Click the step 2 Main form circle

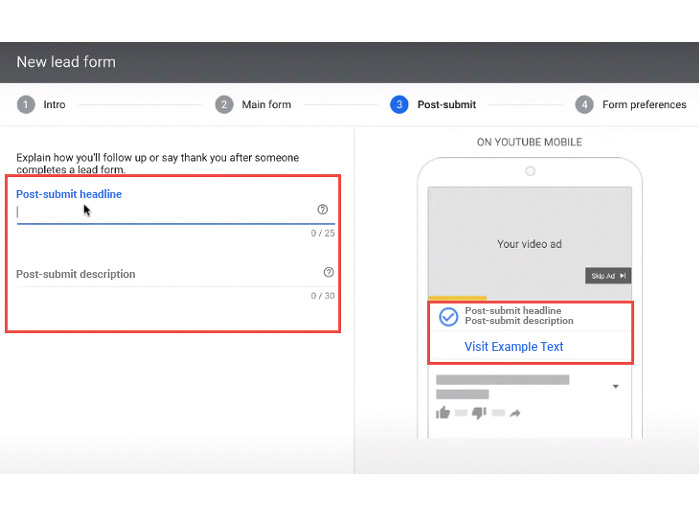(224, 104)
